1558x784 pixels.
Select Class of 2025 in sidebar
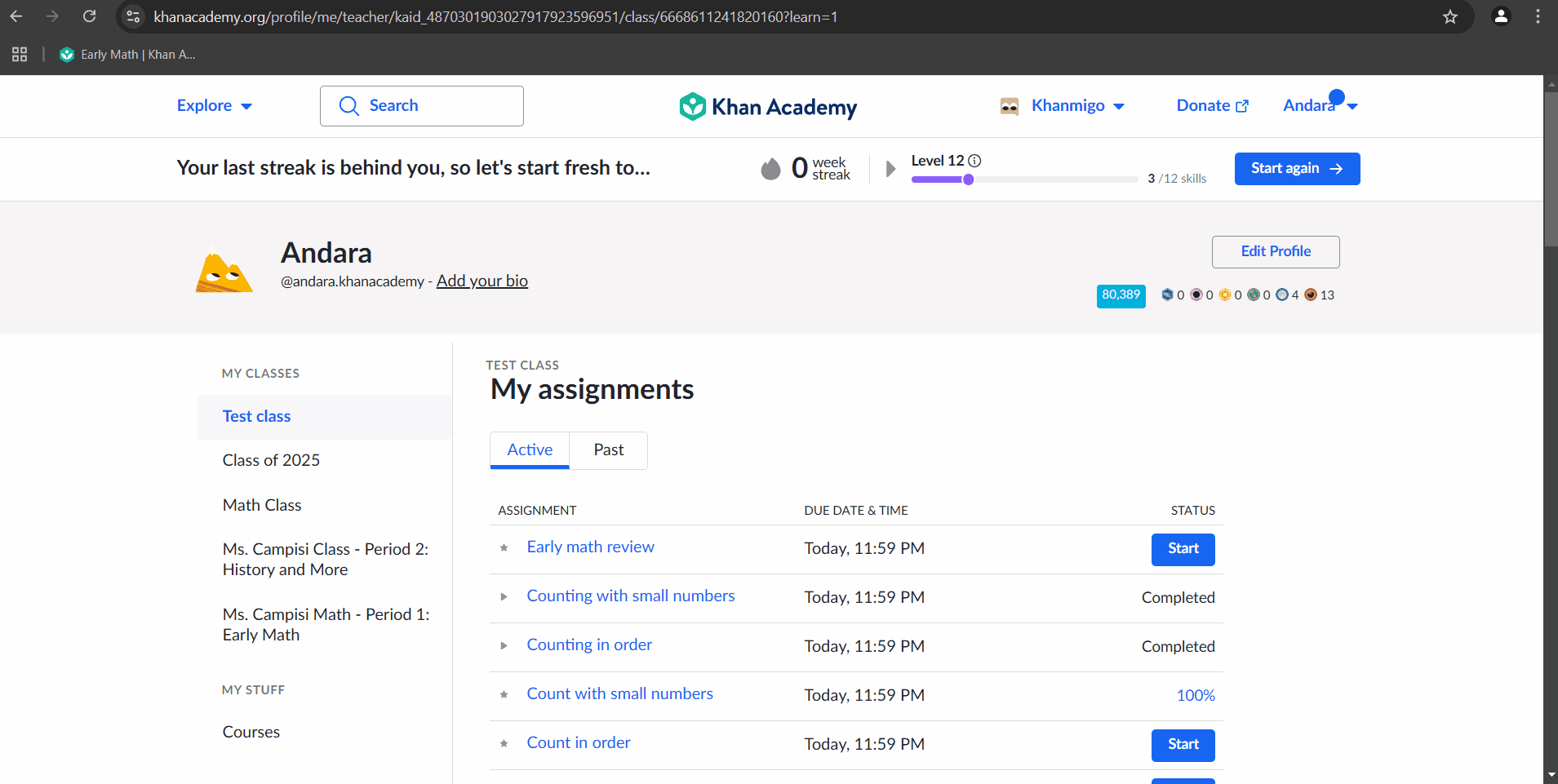pyautogui.click(x=271, y=460)
